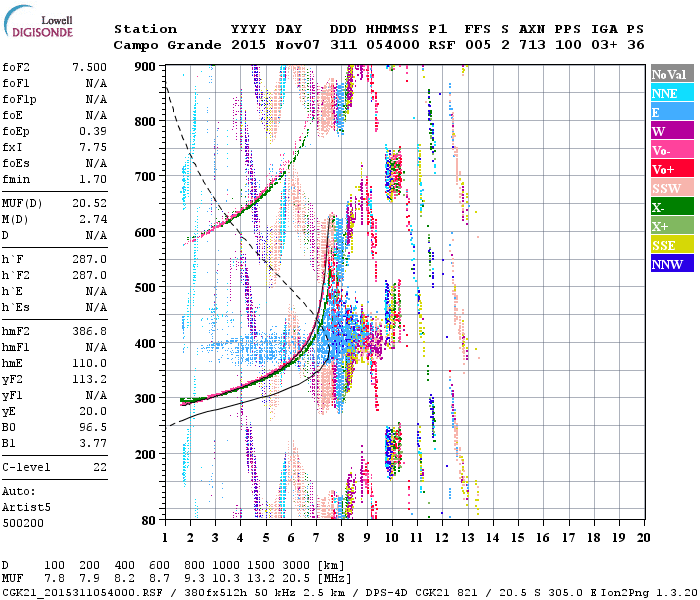Click the 20 MHz frequency axis label
The image size is (700, 600).
[x=643, y=538]
